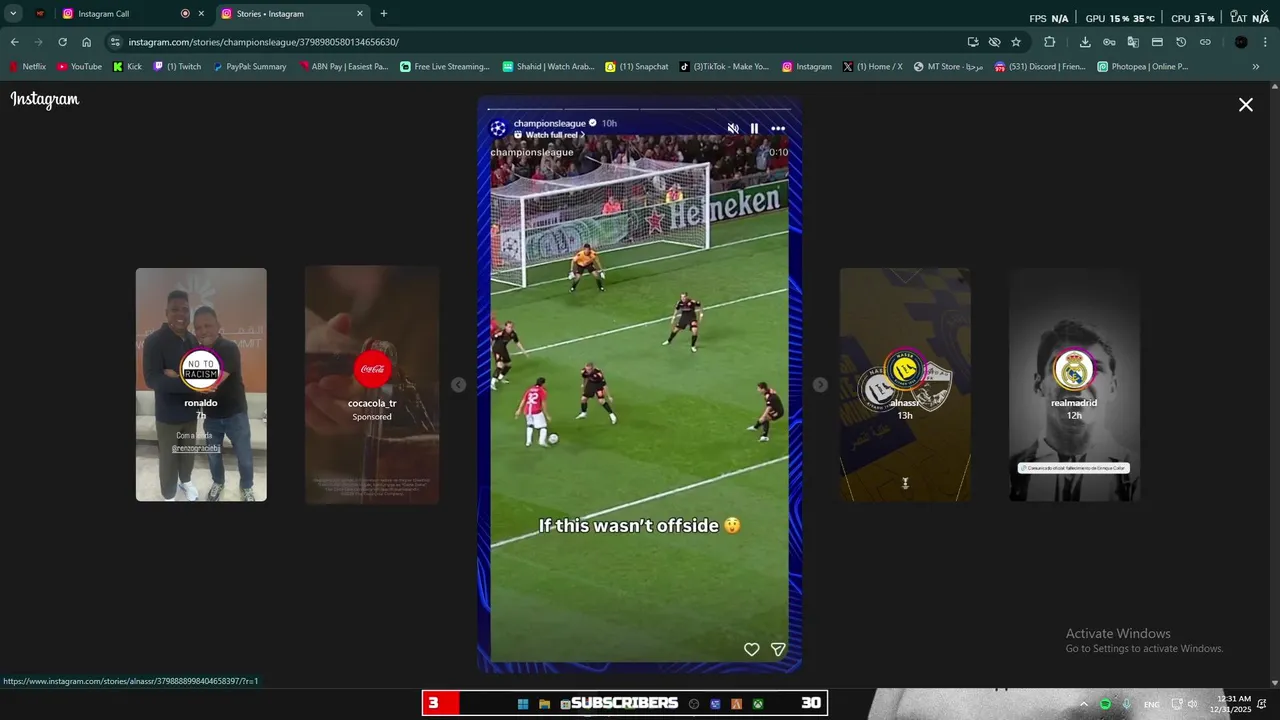1280x720 pixels.
Task: Share the story via paper plane icon
Action: (x=778, y=649)
